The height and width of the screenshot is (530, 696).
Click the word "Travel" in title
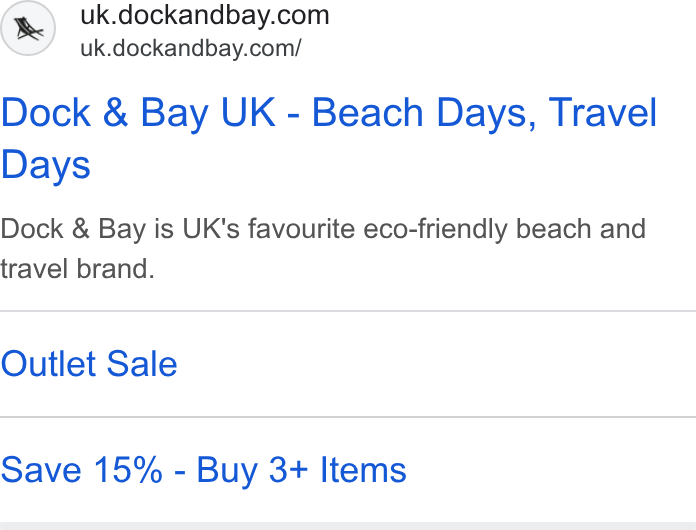point(603,113)
